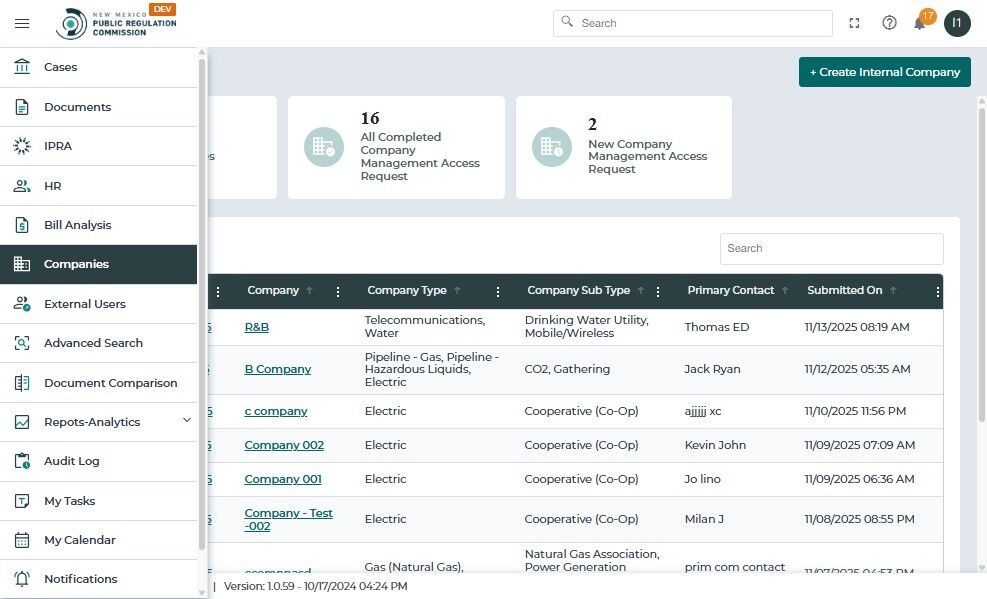
Task: Open the Company 002 link
Action: 284,445
